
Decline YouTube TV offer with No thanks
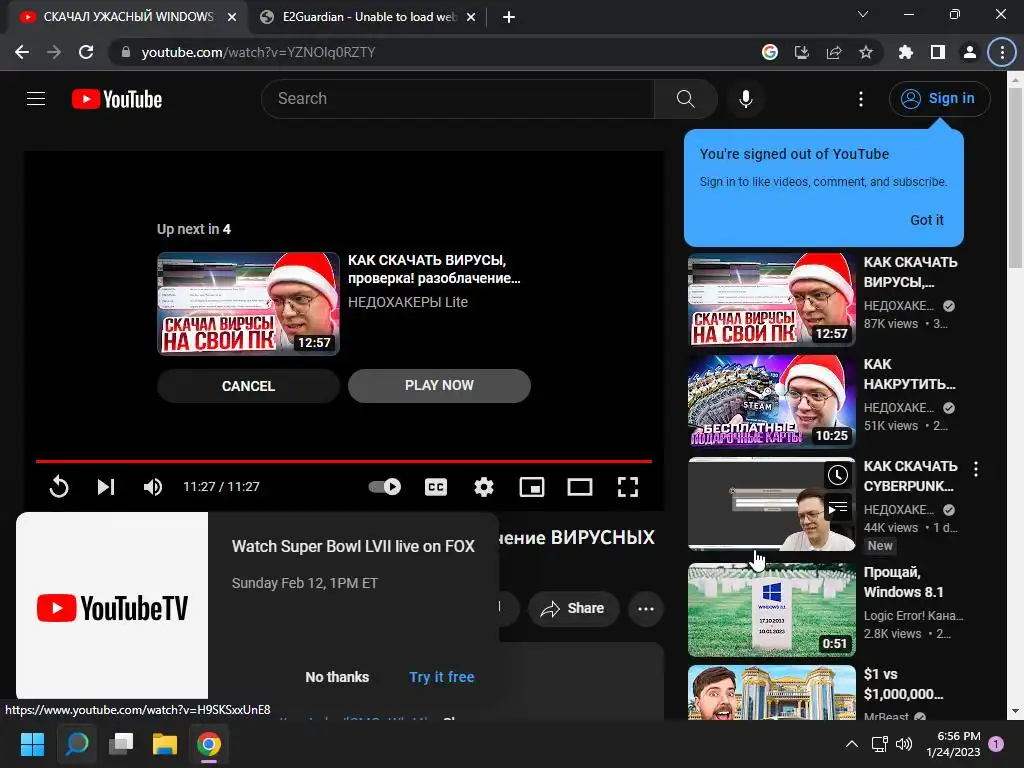click(337, 677)
